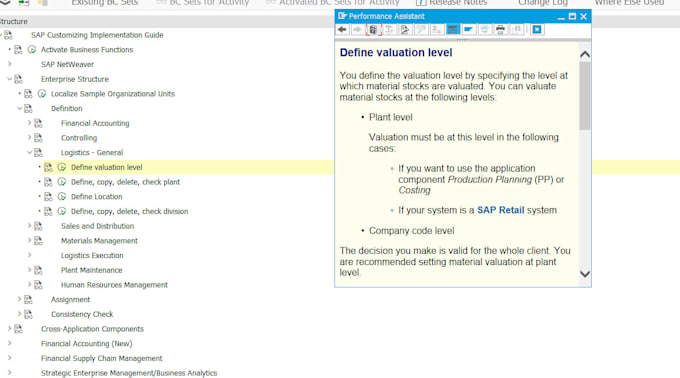The image size is (680, 378).
Task: Click the pencil document icon in assistant toolbar
Action: pyautogui.click(x=405, y=29)
